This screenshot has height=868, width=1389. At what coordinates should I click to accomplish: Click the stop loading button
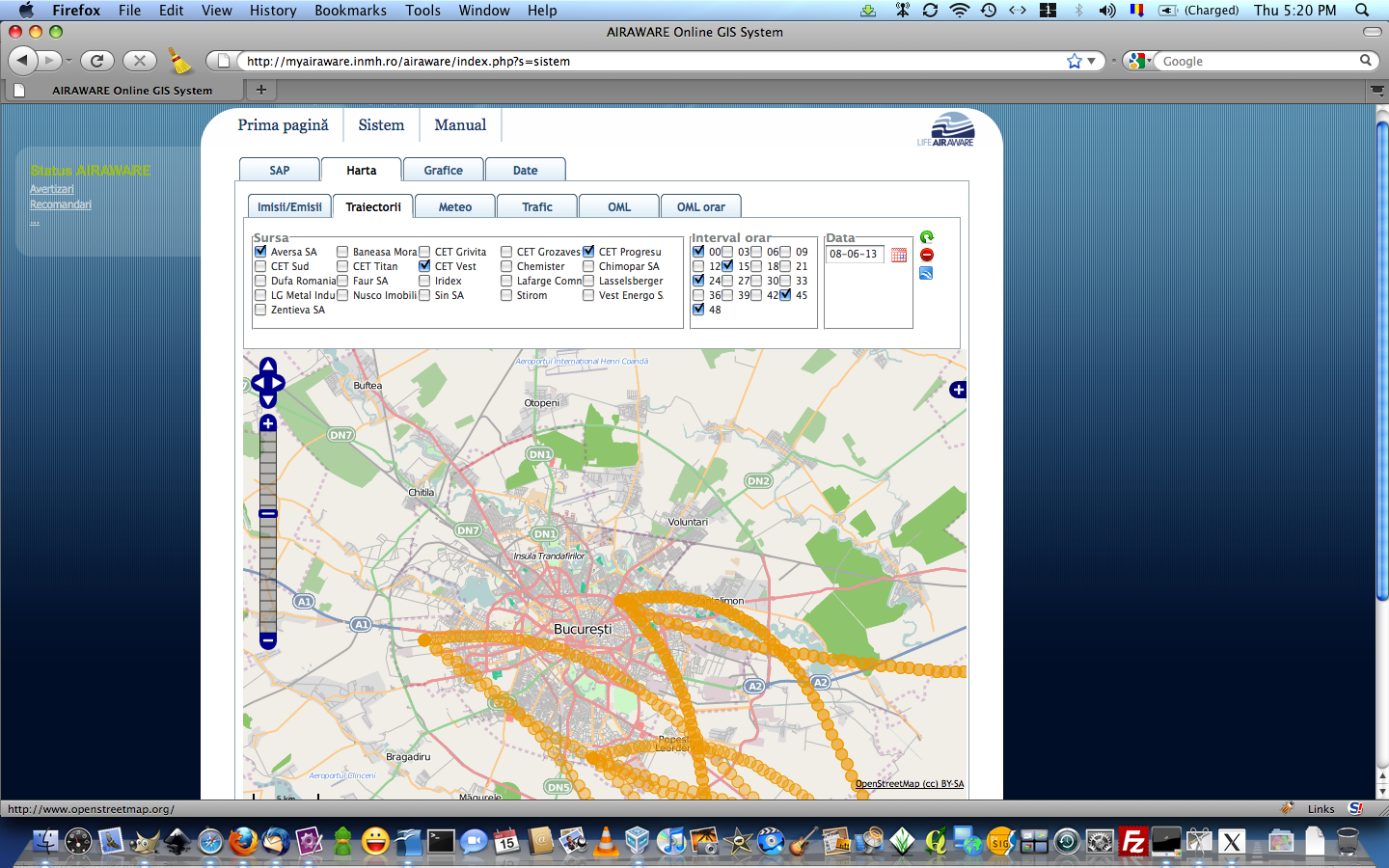coord(140,61)
